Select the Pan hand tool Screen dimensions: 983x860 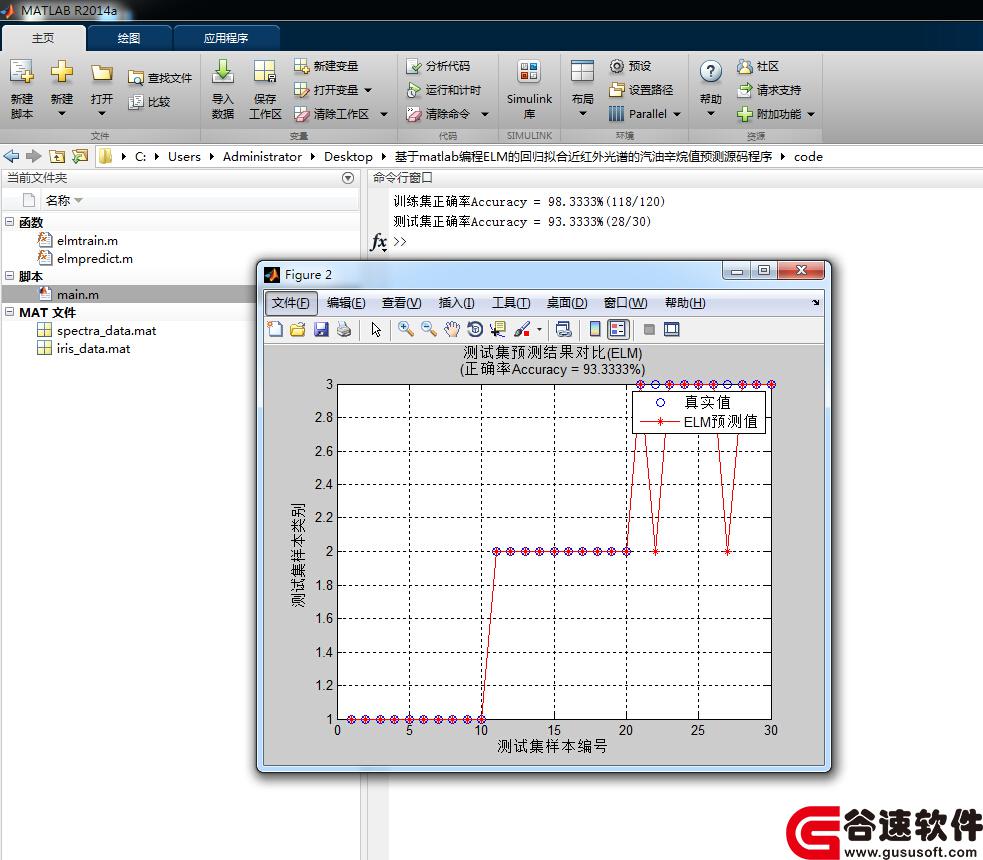[x=452, y=329]
